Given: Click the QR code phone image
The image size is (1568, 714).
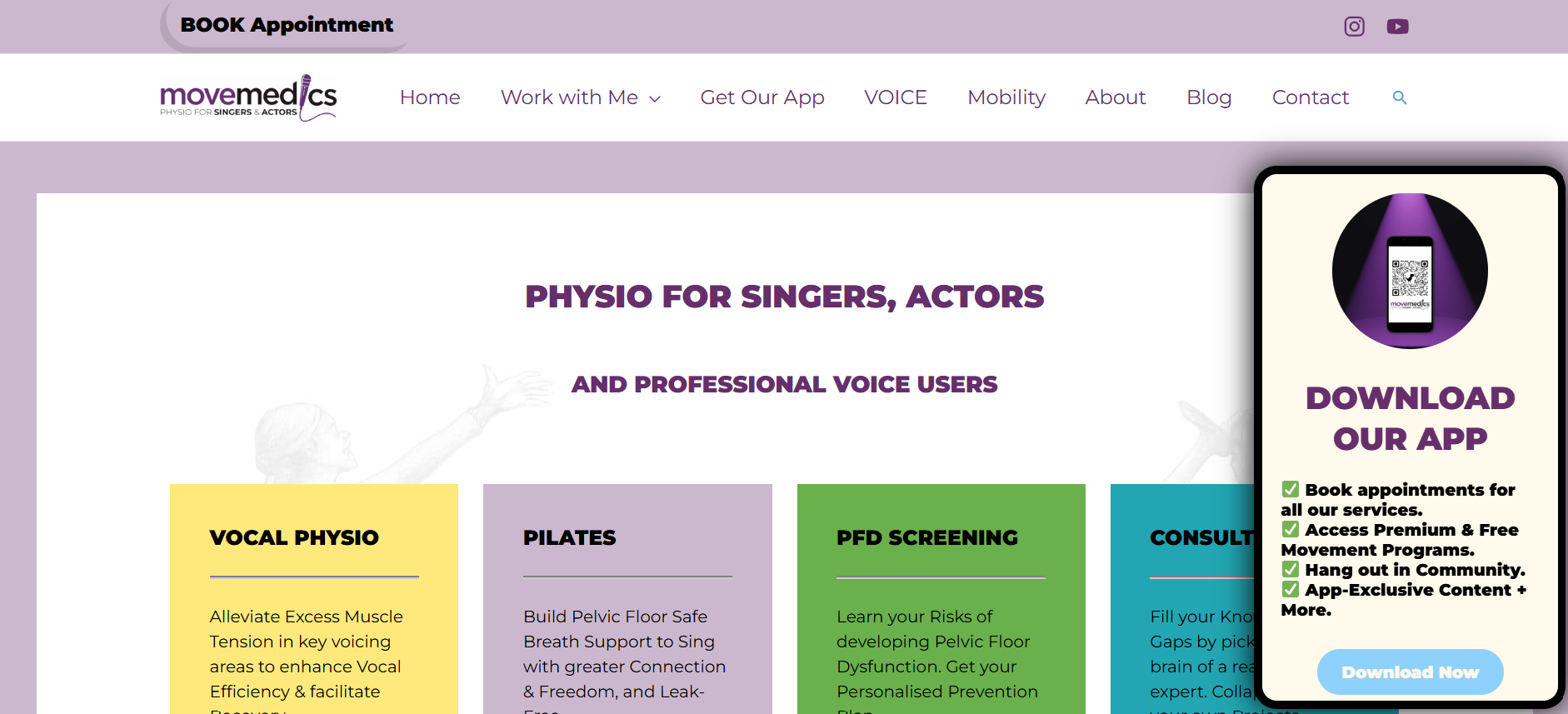Looking at the screenshot, I should [x=1410, y=271].
